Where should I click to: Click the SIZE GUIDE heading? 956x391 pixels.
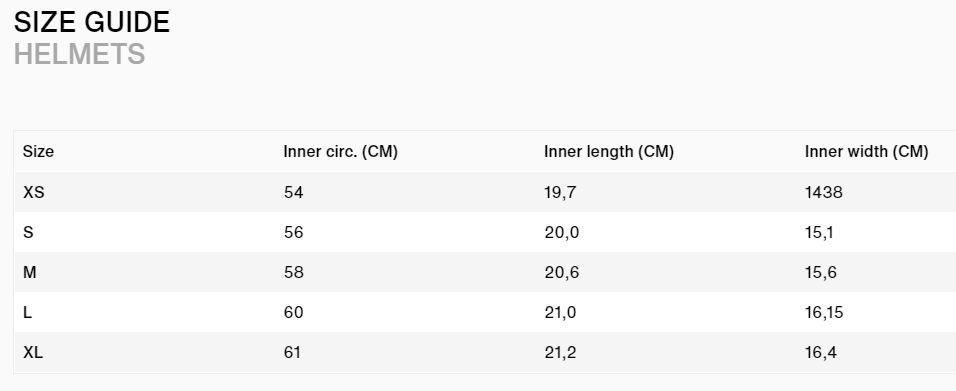tap(92, 23)
